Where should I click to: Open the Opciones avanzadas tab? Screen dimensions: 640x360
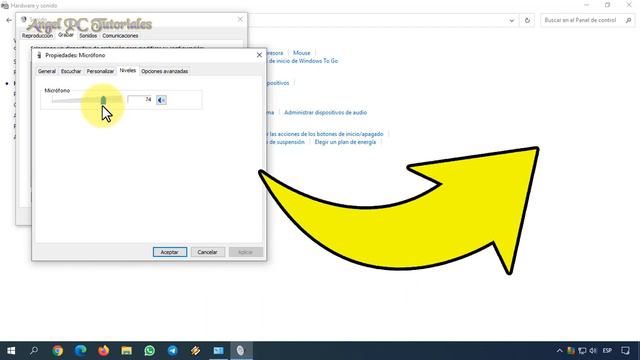(x=164, y=71)
